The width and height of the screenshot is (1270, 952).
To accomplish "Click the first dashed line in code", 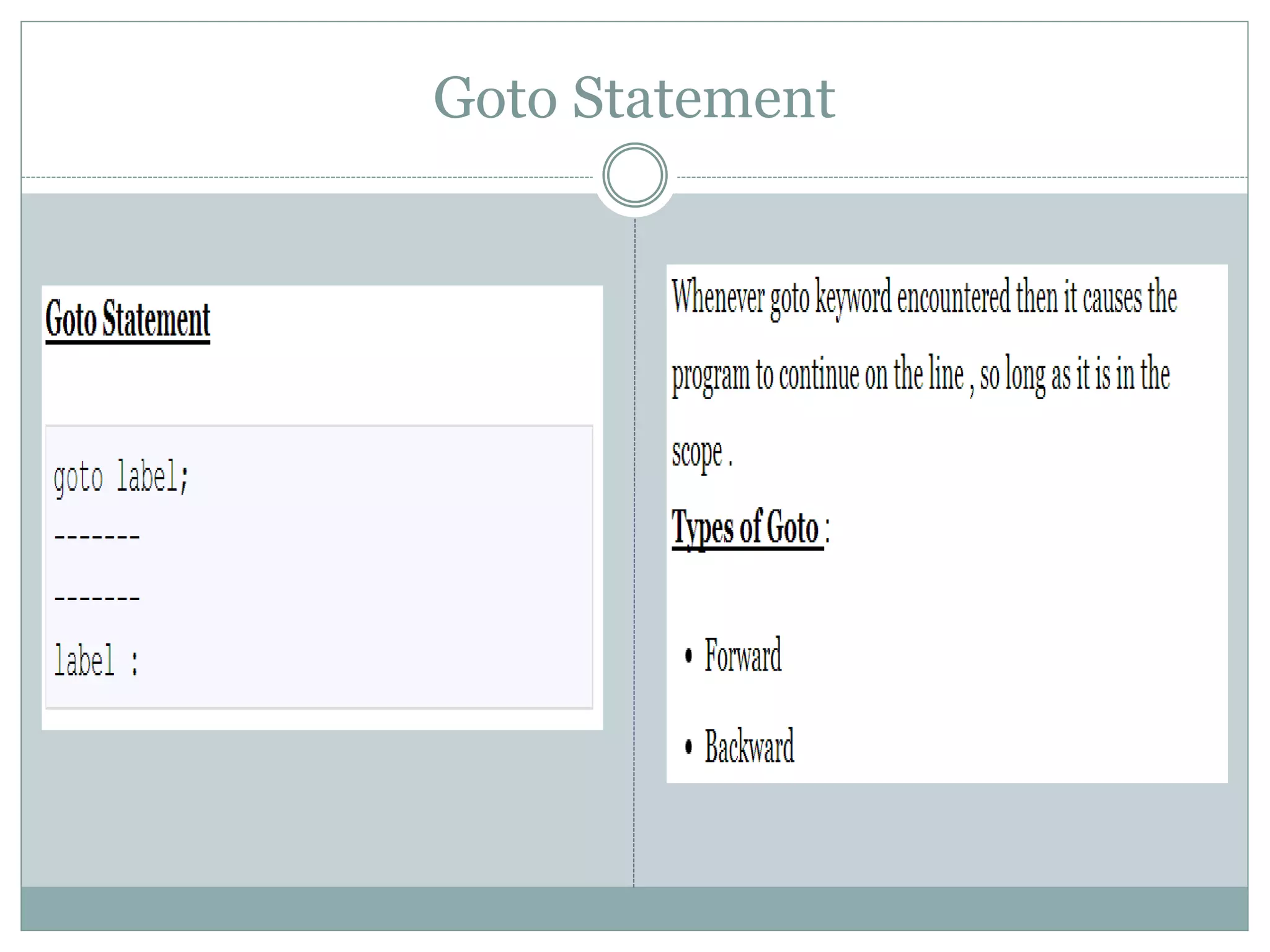I will click(x=97, y=537).
